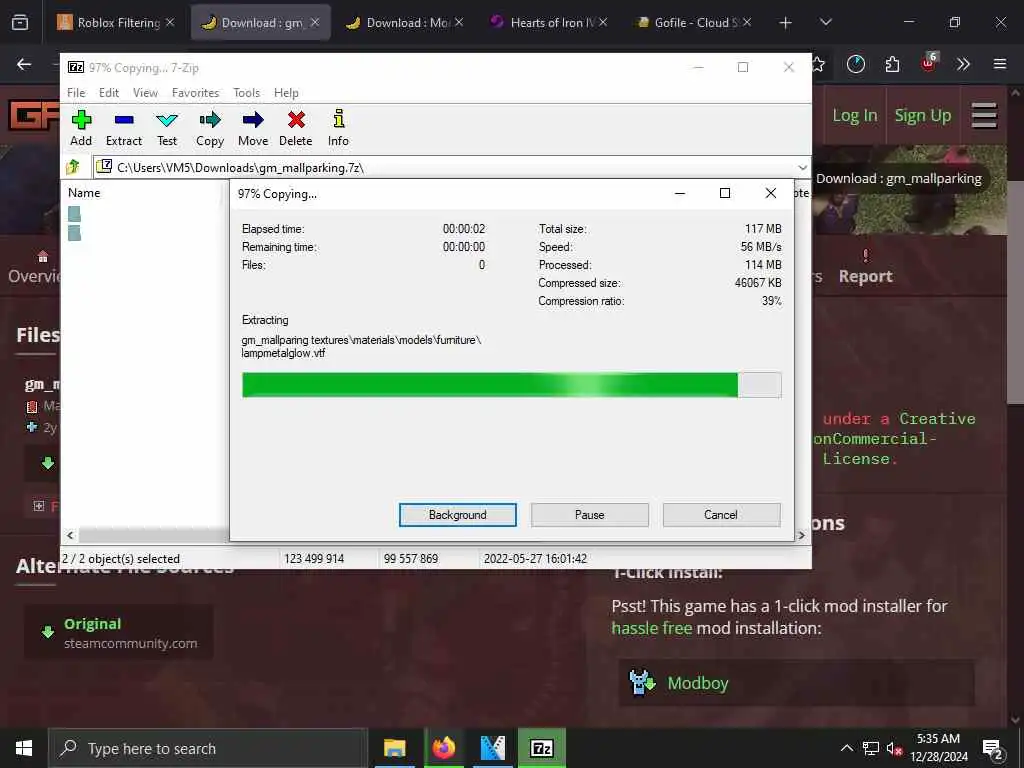Viewport: 1024px width, 768px height.
Task: Switch to the Gofile Cloud browser tab
Action: coord(692,22)
